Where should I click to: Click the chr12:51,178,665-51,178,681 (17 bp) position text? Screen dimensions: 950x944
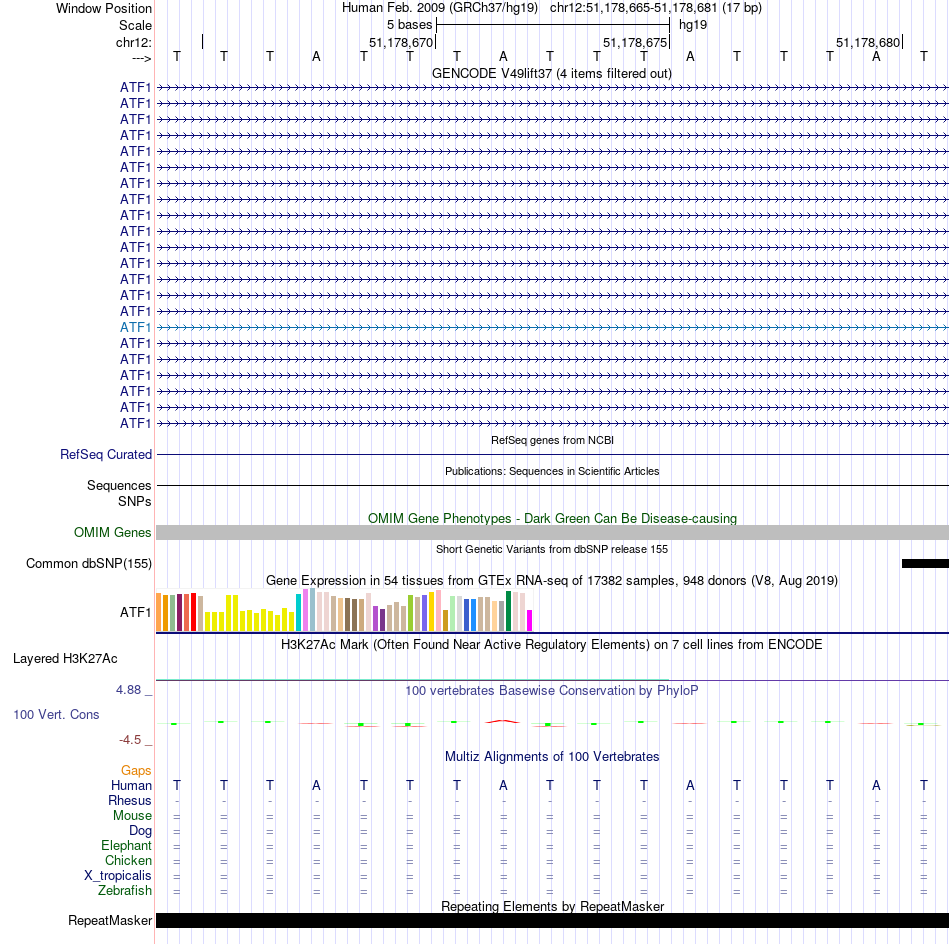[x=656, y=8]
